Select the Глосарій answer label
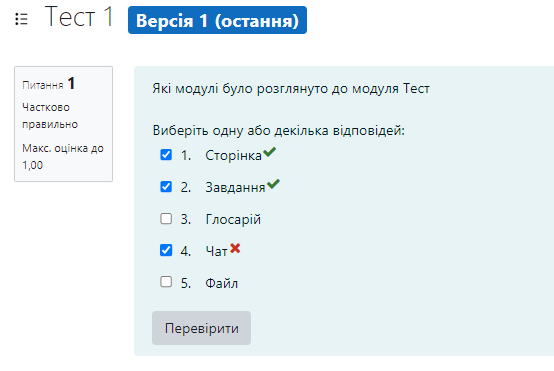This screenshot has height=371, width=554. coord(233,219)
